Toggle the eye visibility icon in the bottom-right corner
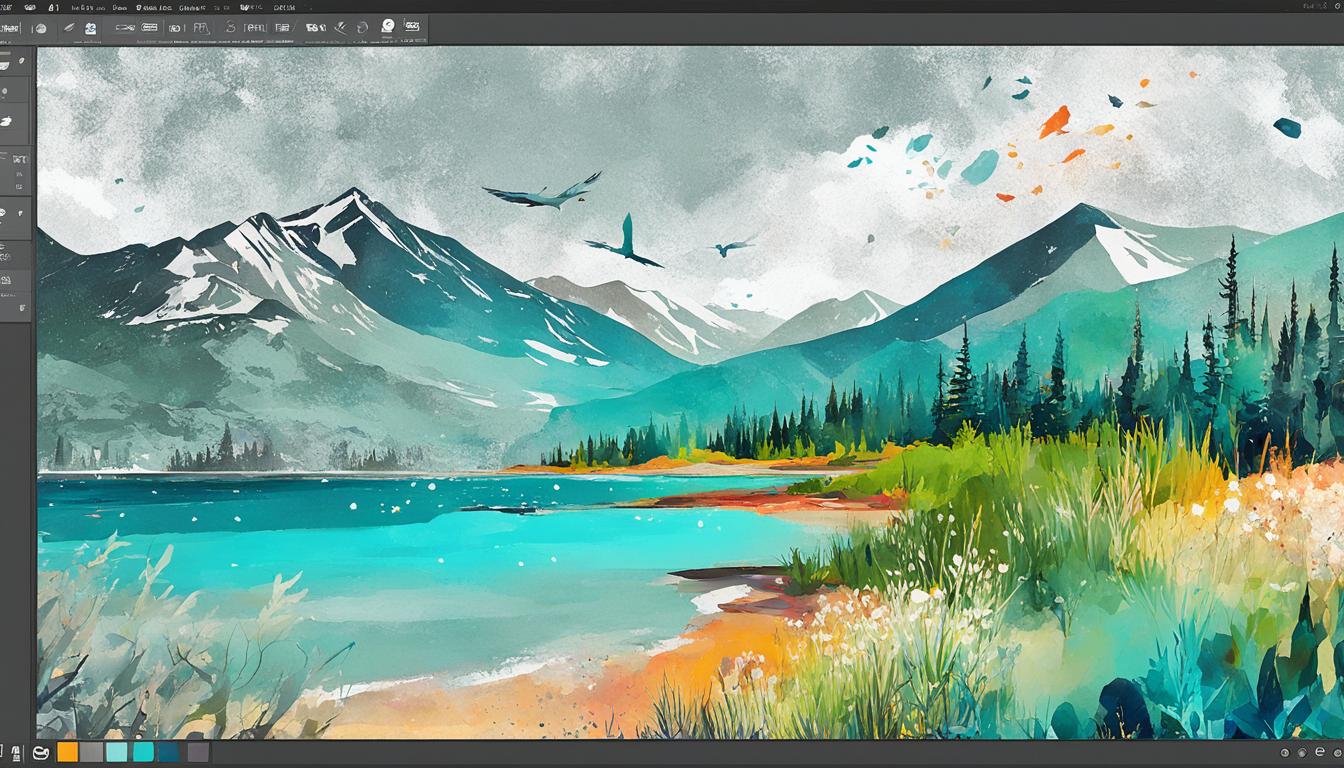This screenshot has width=1344, height=768. 1285,752
